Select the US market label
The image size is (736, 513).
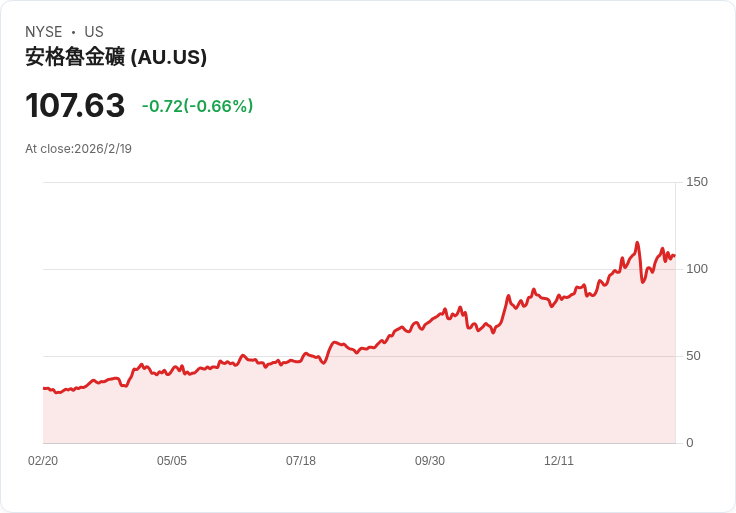[x=94, y=32]
